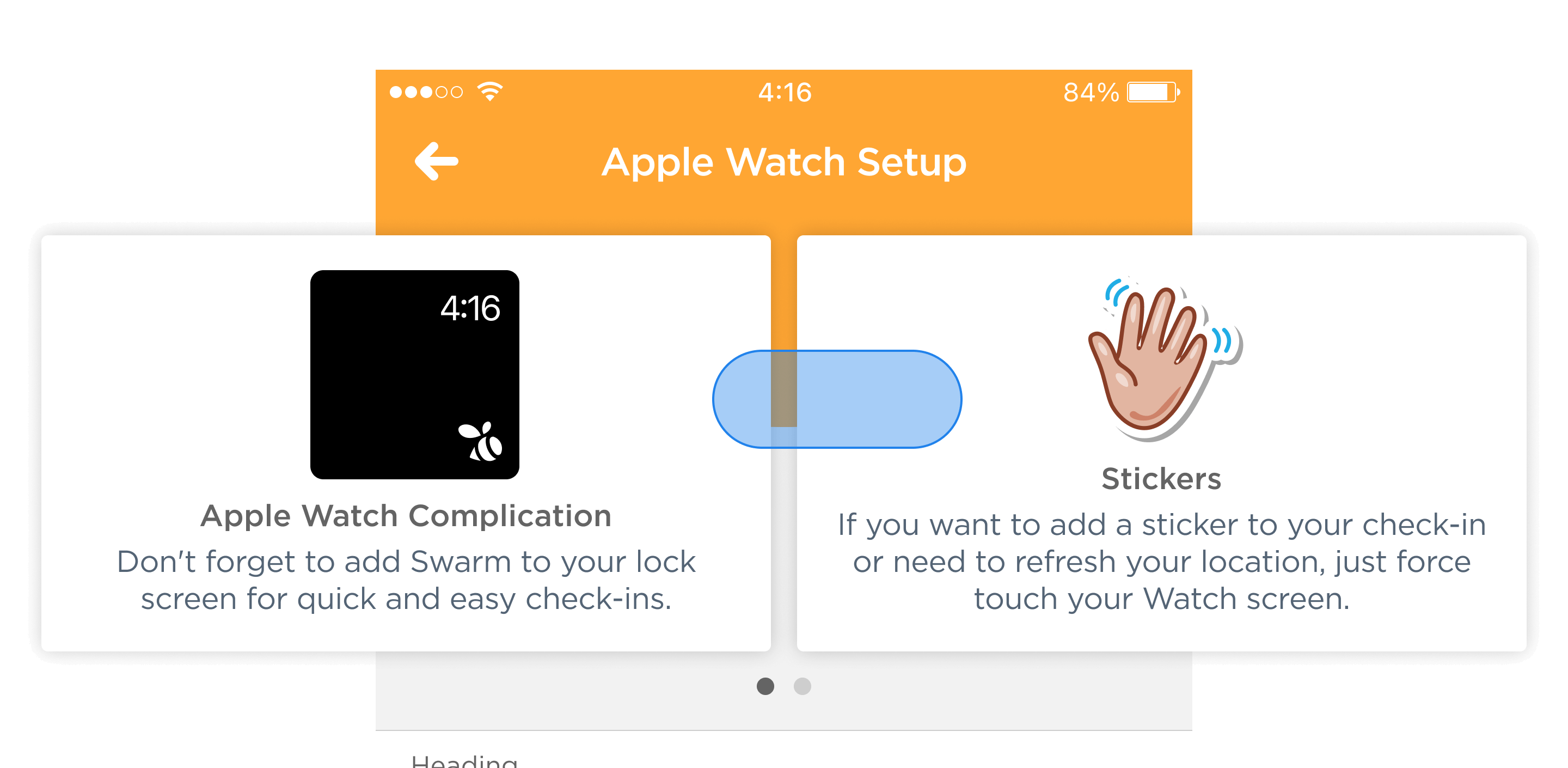Click the battery indicator icon
The image size is (1568, 768).
(1153, 92)
